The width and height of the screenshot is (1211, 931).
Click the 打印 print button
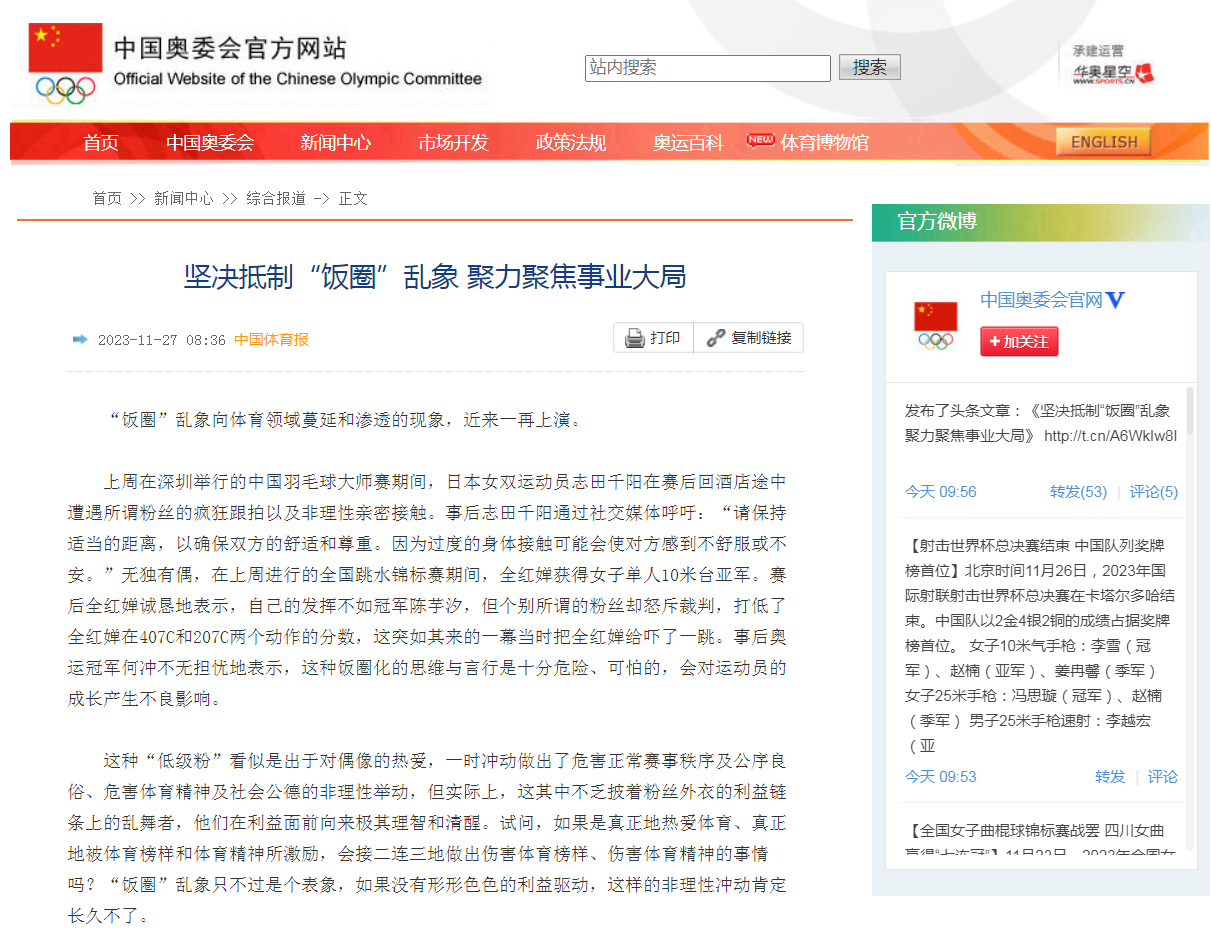point(653,338)
